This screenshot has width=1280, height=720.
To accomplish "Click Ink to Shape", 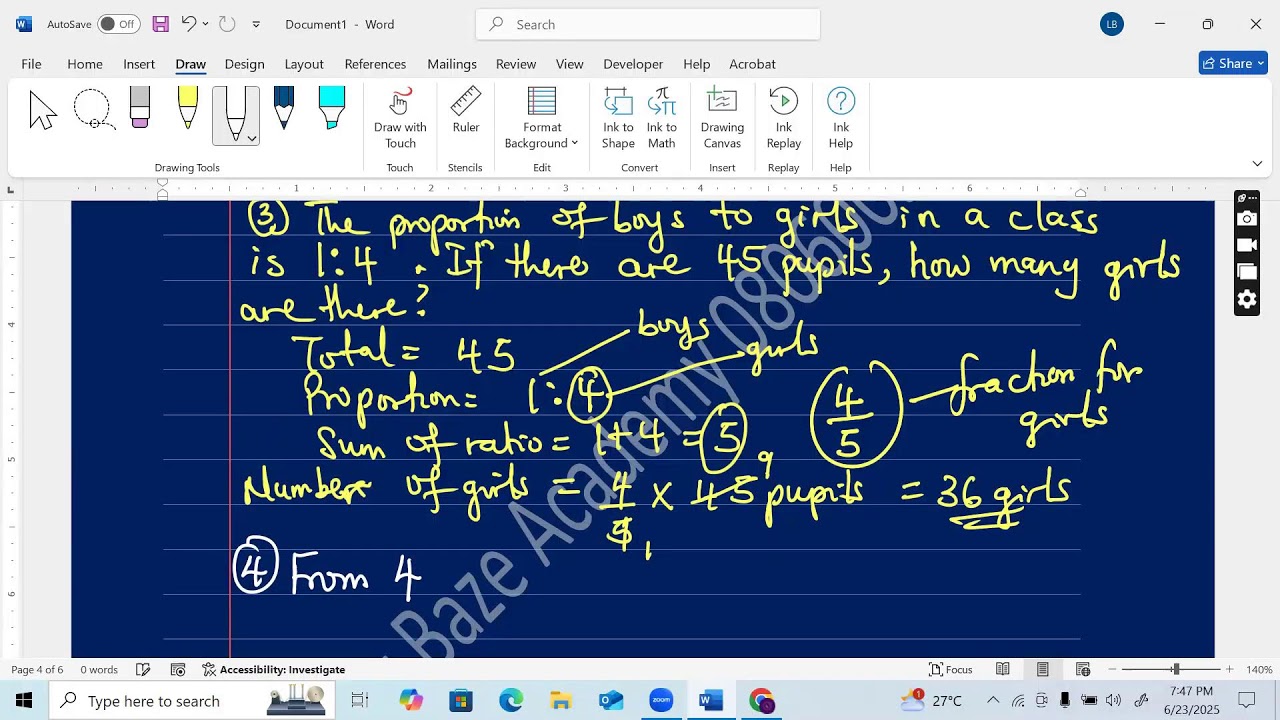I will pyautogui.click(x=618, y=119).
